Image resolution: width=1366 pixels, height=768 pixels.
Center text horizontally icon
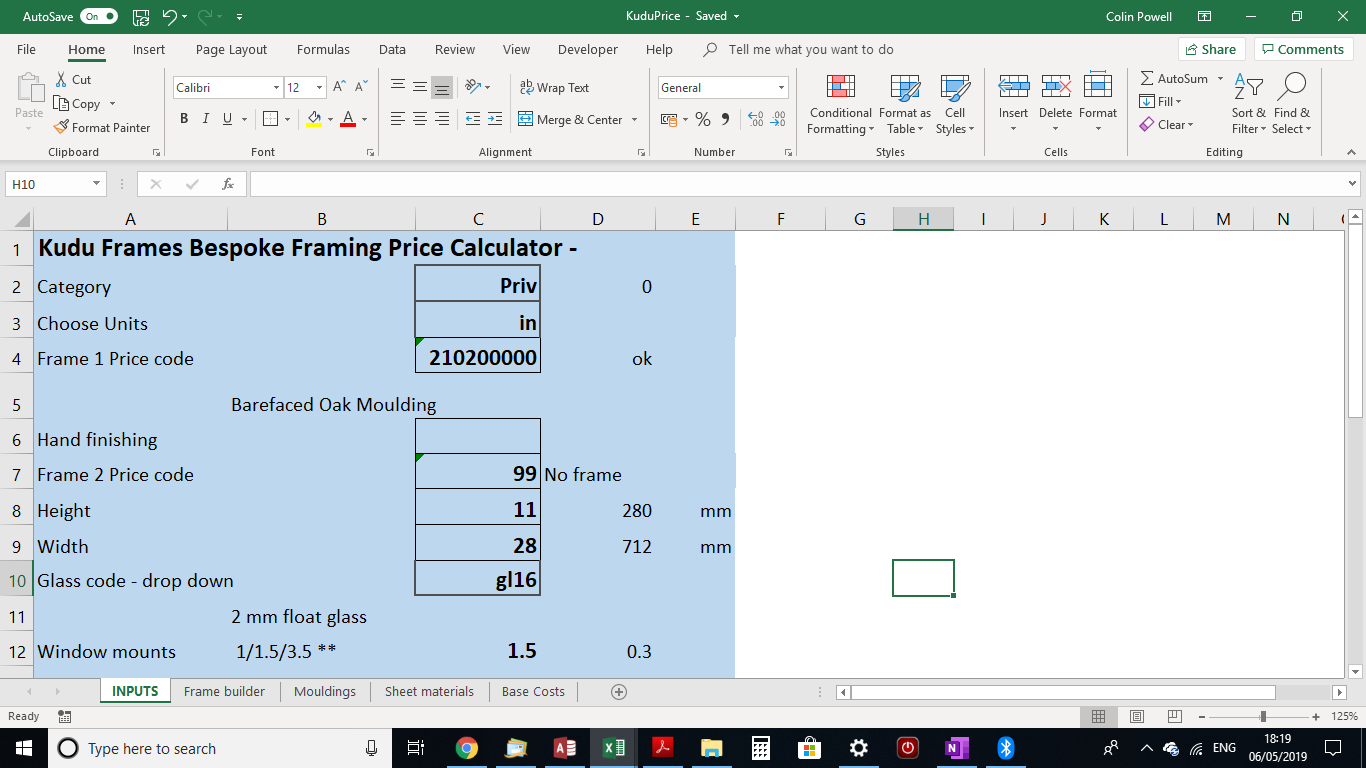coord(420,119)
